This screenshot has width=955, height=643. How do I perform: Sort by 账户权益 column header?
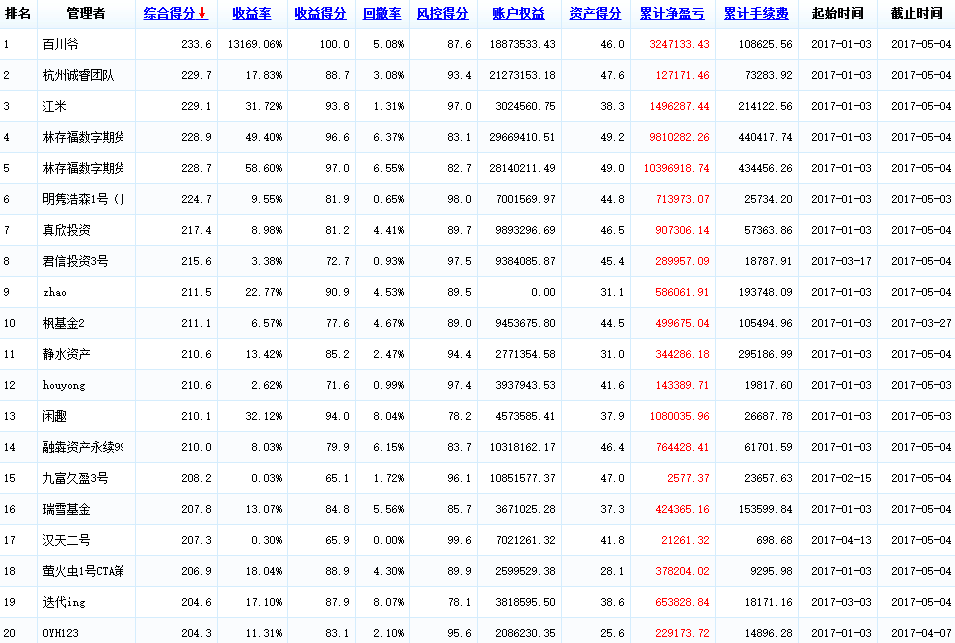tap(518, 13)
